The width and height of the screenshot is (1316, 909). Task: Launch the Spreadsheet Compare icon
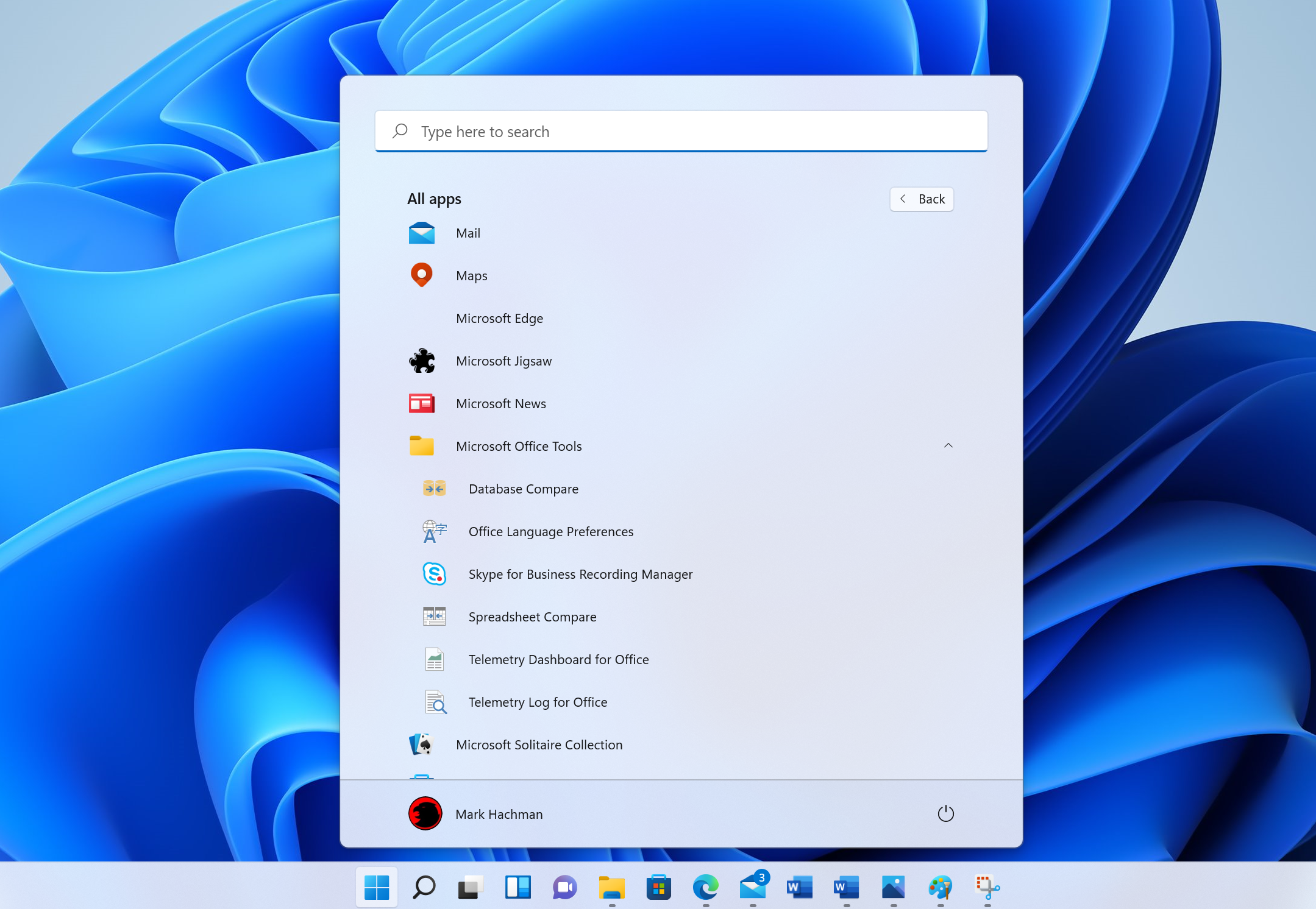tap(435, 617)
